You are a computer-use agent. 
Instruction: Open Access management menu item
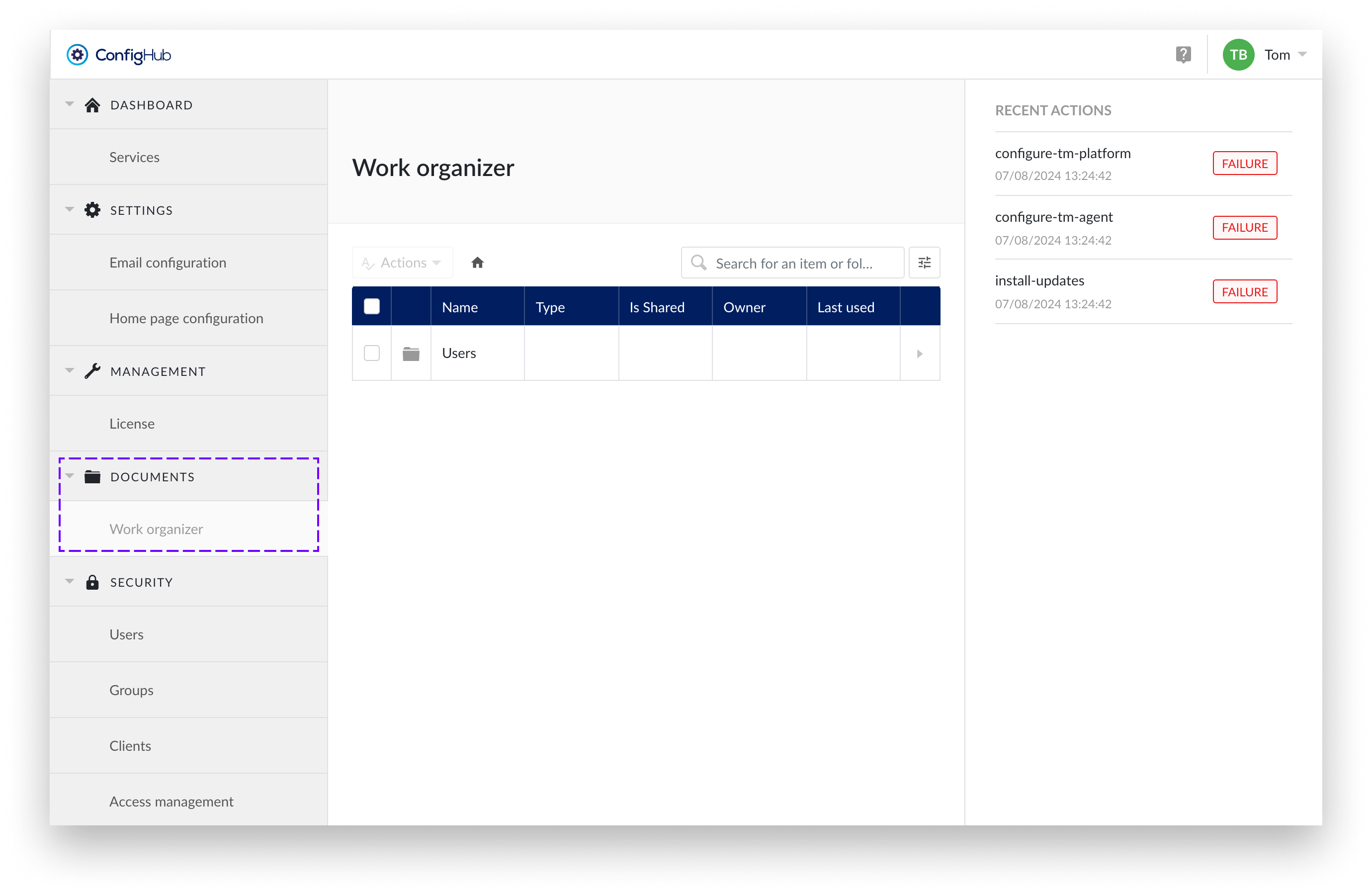coord(171,802)
